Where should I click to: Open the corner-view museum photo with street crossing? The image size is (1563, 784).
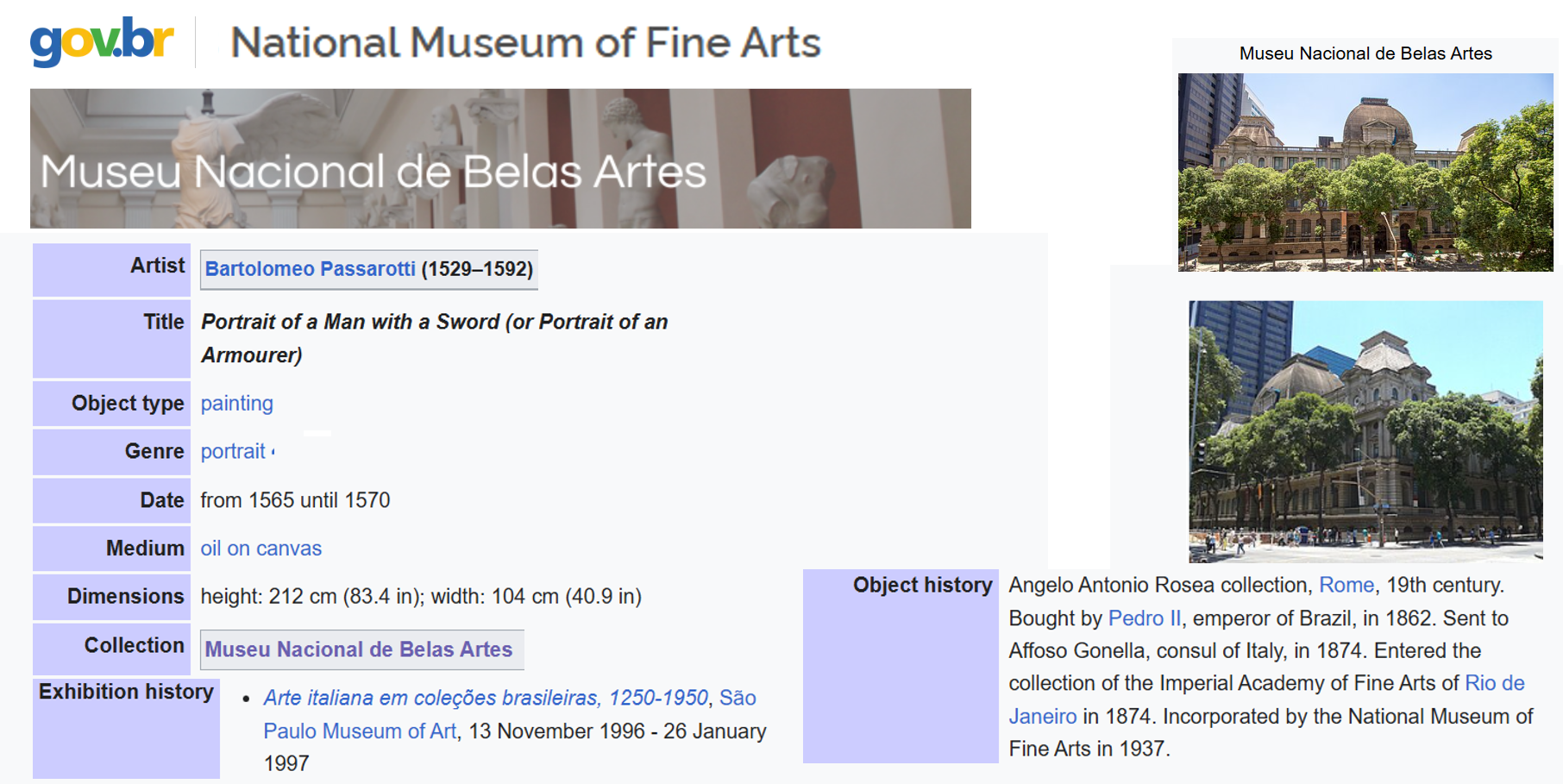point(1365,431)
